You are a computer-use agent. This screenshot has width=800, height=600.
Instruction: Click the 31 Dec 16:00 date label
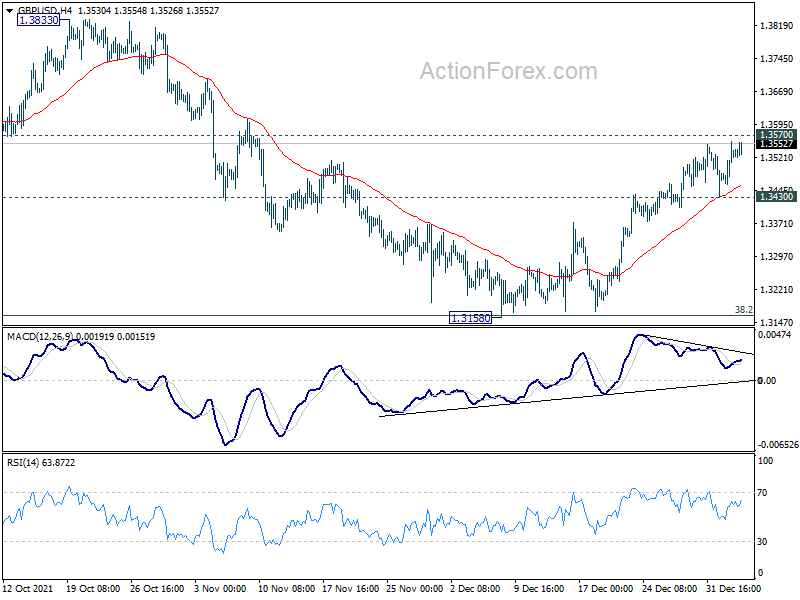733,589
